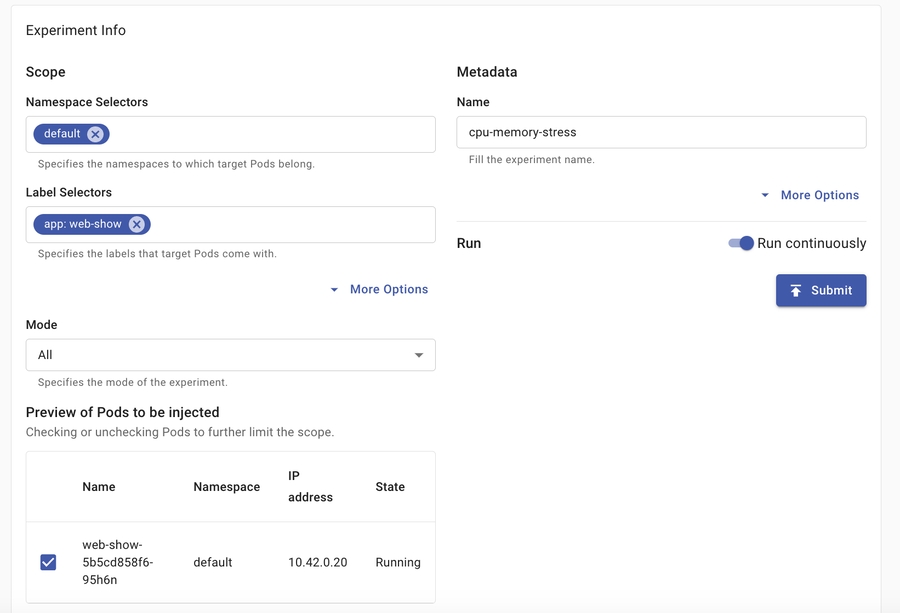The image size is (900, 613).
Task: Click the IP address column header
Action: pos(310,487)
